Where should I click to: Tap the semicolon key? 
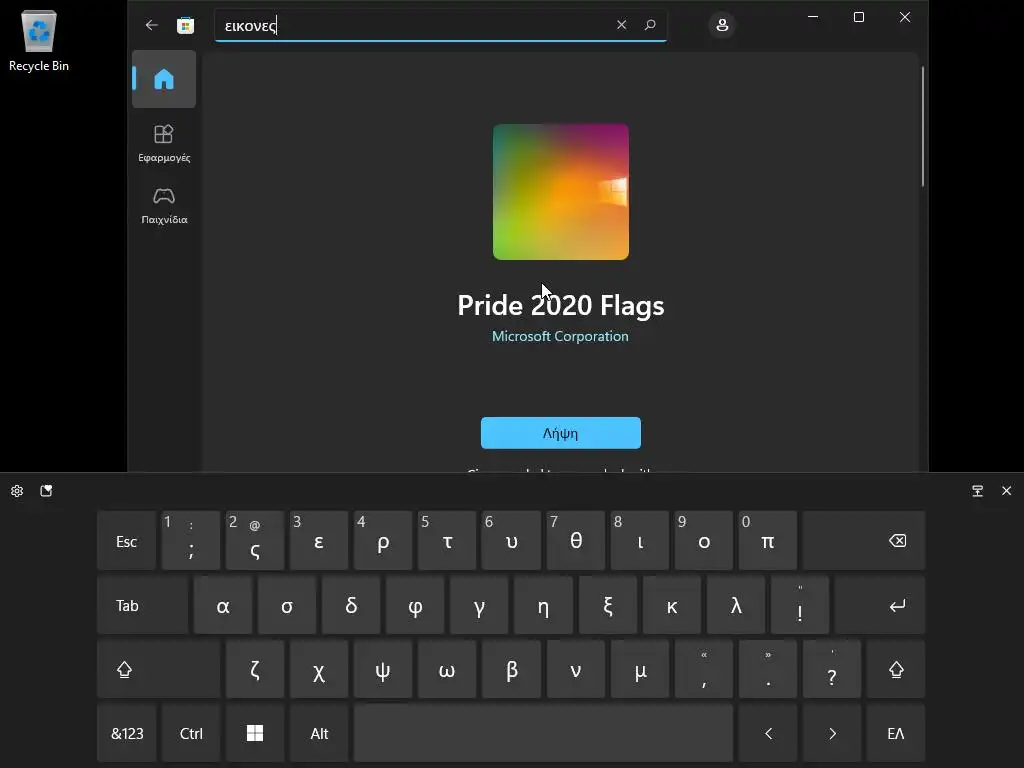click(191, 541)
